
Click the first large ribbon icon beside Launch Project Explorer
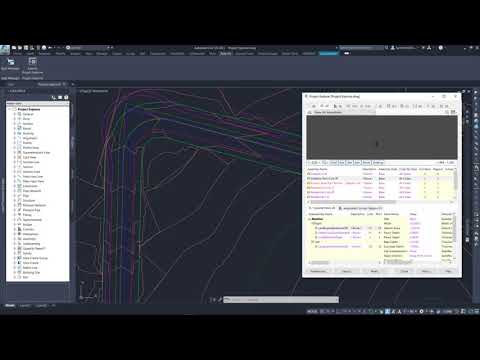click(11, 64)
